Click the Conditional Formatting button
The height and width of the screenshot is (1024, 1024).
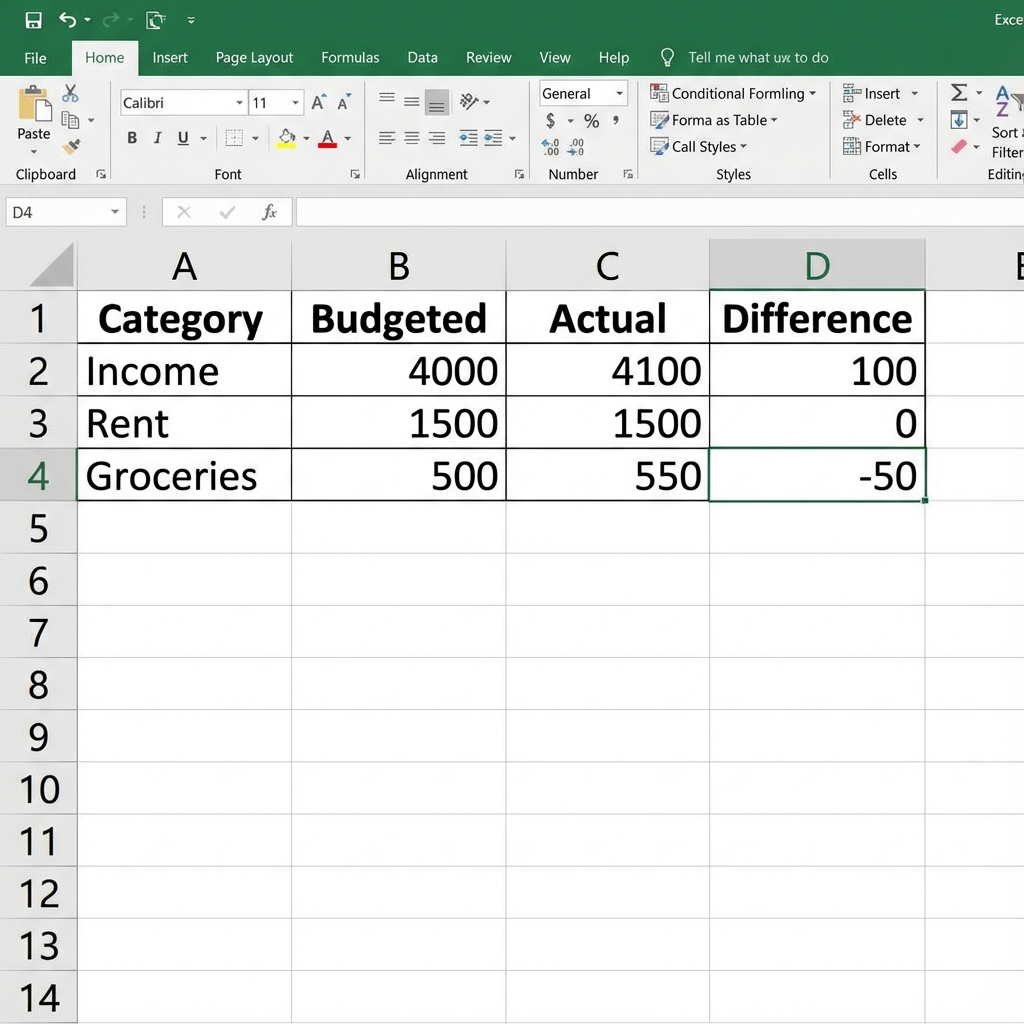(733, 93)
